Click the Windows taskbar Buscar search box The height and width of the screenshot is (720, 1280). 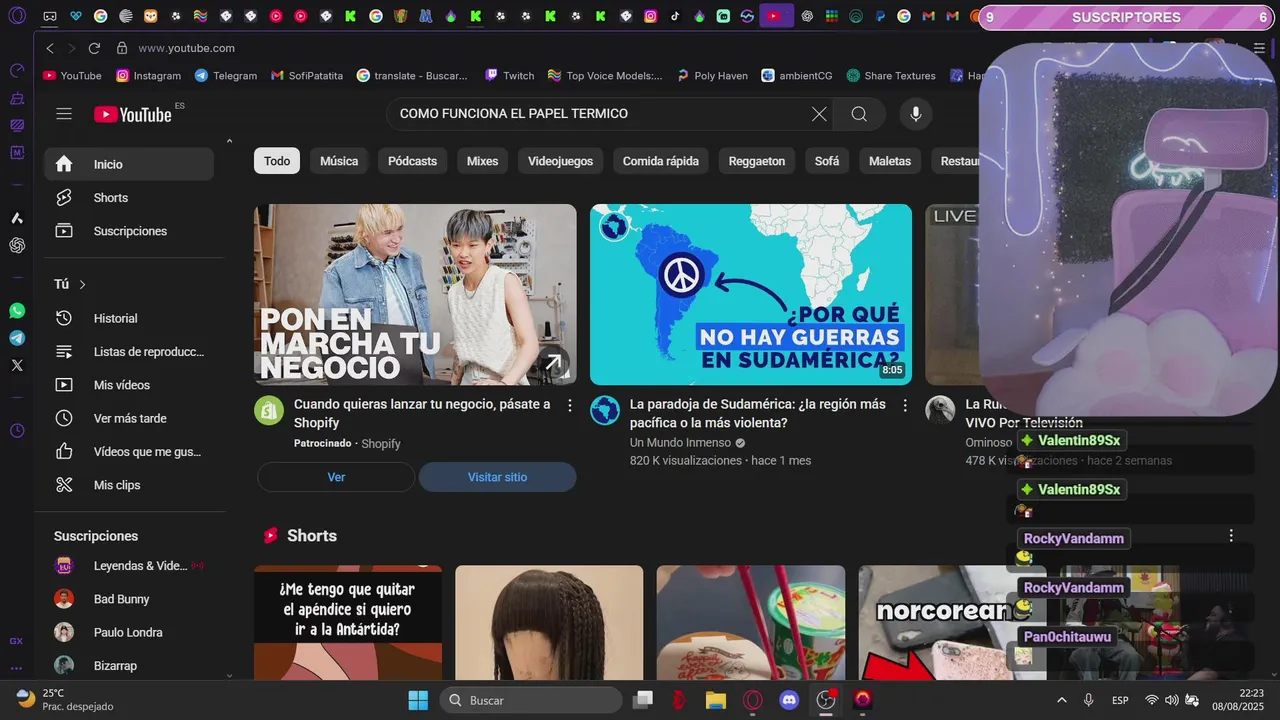531,700
